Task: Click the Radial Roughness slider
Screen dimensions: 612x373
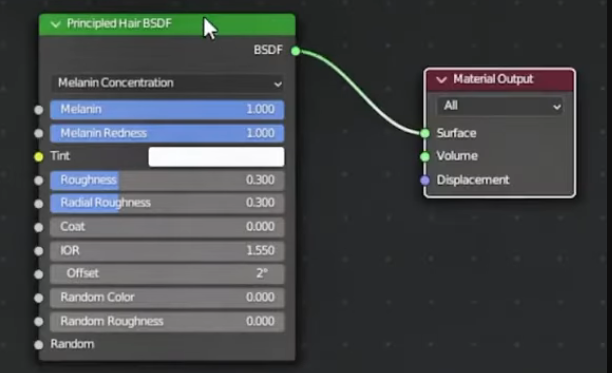Action: 167,203
